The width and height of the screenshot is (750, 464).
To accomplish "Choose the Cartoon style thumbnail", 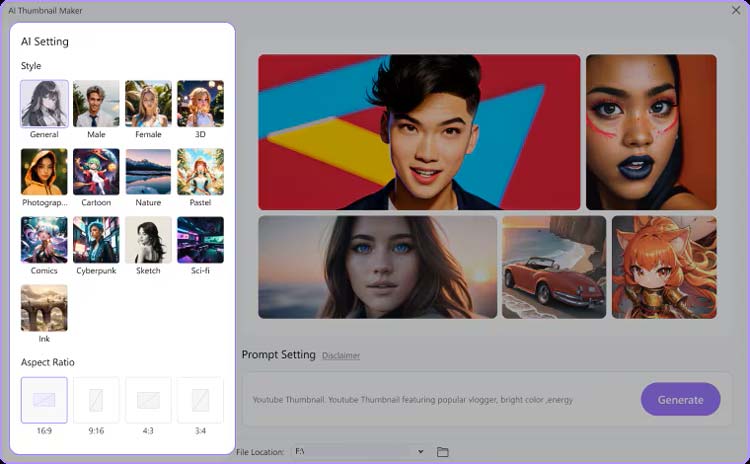I will 96,172.
